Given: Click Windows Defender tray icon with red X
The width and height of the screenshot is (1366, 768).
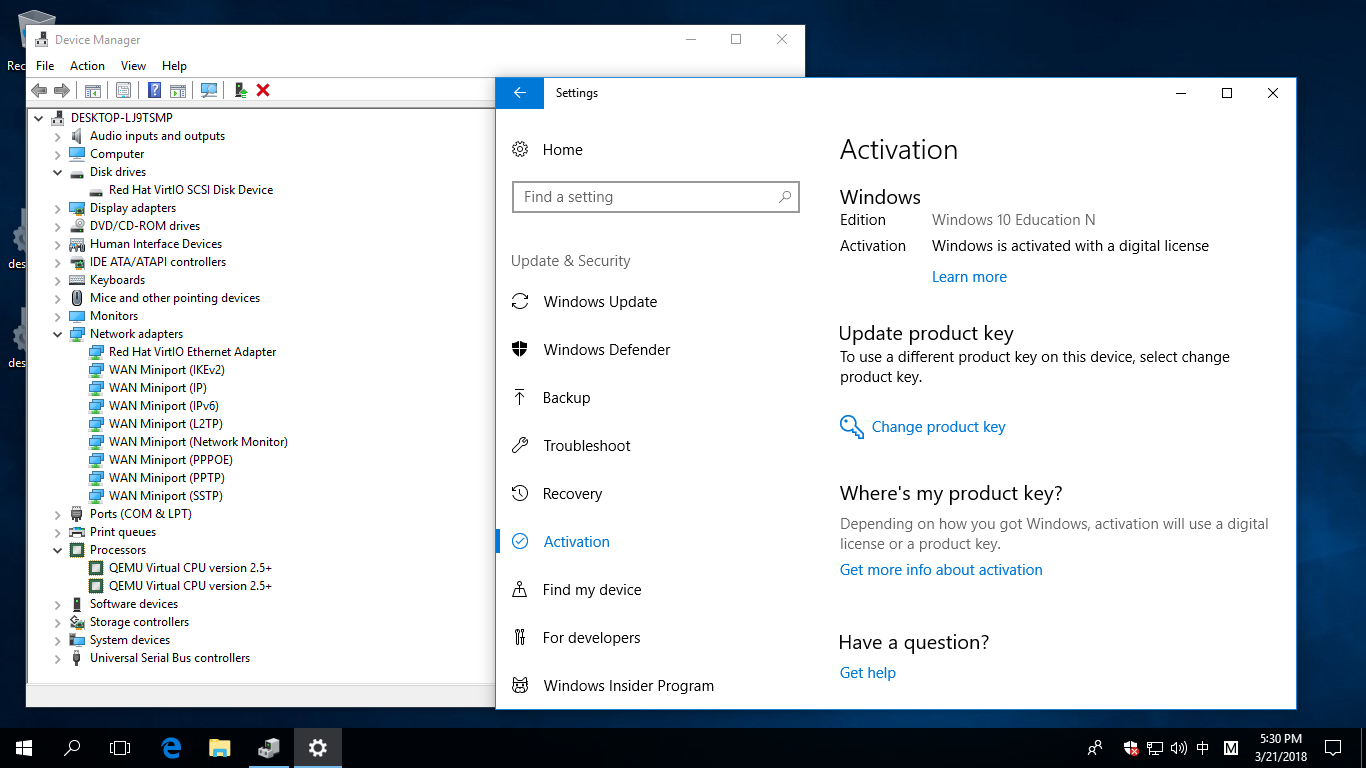Looking at the screenshot, I should 1131,748.
